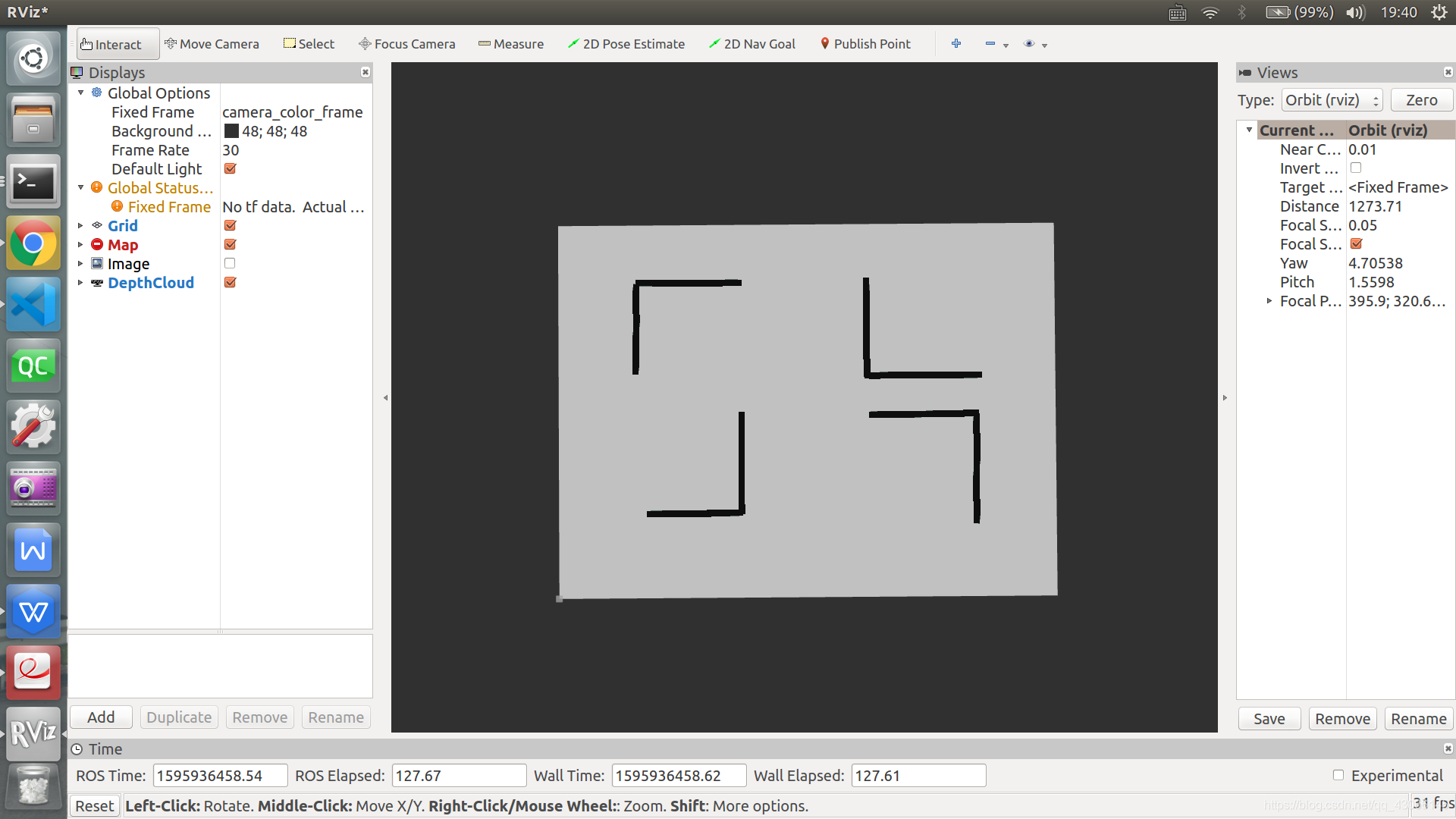
Task: Choose the 2D Pose Estimate tool
Action: tap(626, 44)
